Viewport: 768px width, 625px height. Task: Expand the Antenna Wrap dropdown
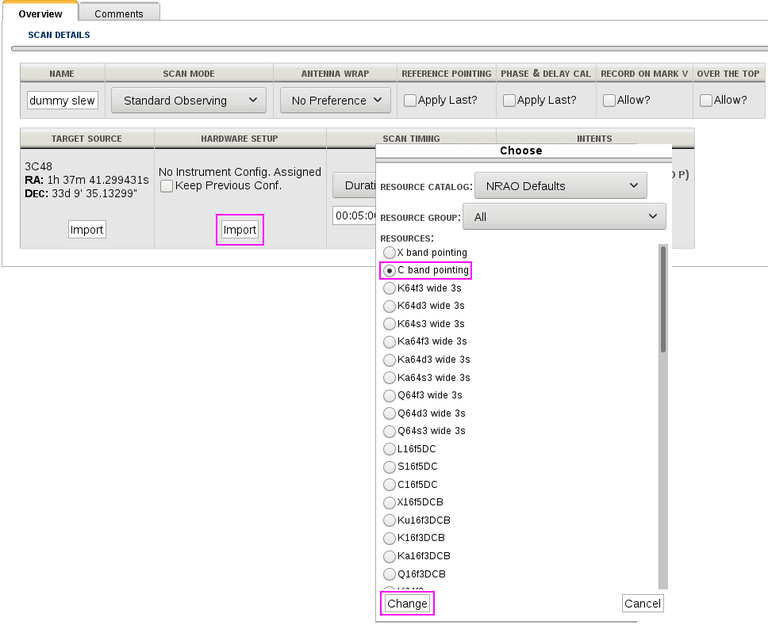pos(335,100)
